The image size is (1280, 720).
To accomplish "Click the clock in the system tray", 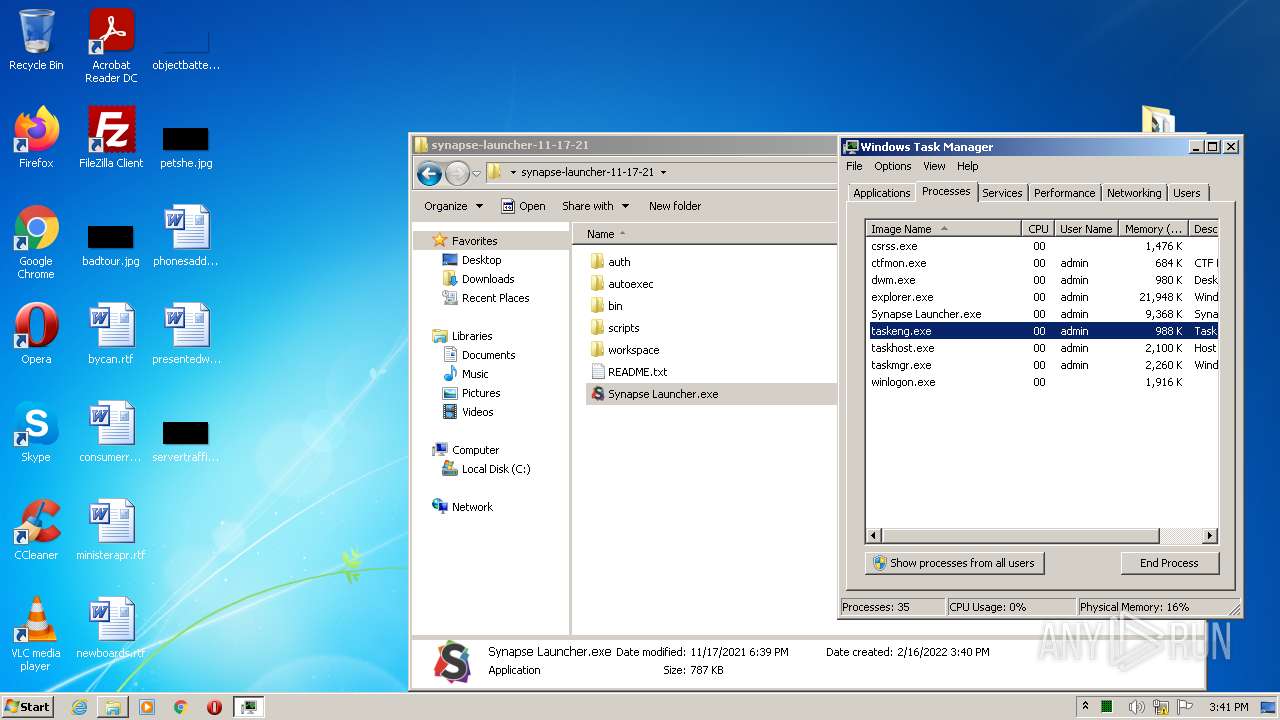I will point(1228,707).
